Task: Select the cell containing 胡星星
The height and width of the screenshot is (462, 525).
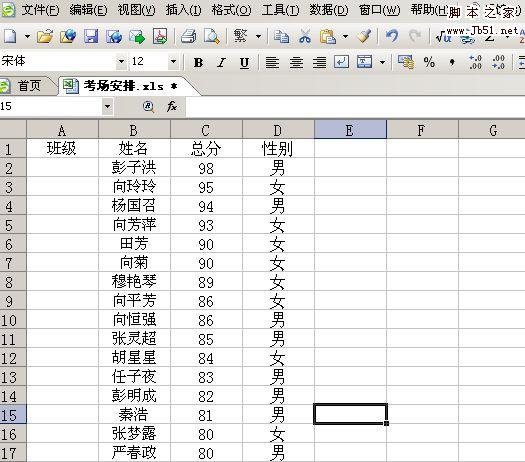Action: [x=134, y=358]
